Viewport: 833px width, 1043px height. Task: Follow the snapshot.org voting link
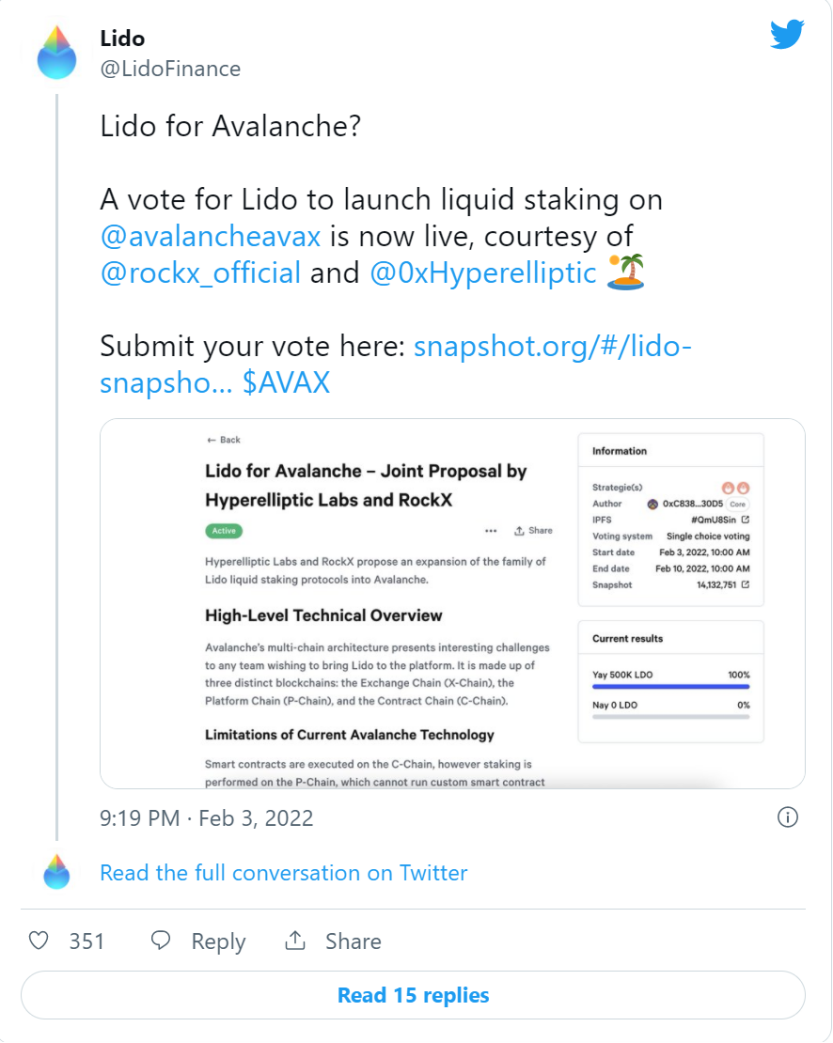[x=395, y=364]
